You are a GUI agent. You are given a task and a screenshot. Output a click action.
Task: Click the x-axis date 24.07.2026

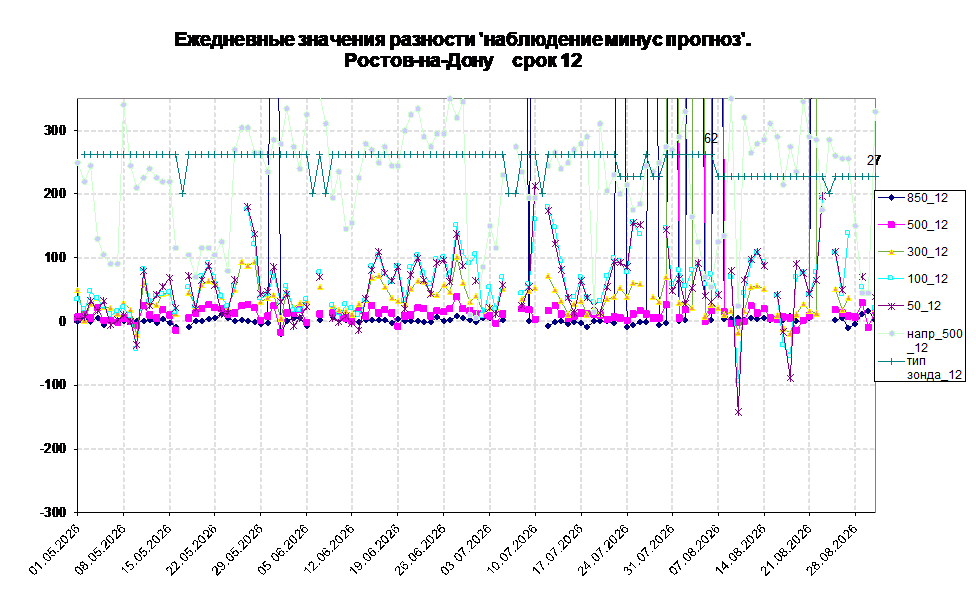[x=604, y=549]
